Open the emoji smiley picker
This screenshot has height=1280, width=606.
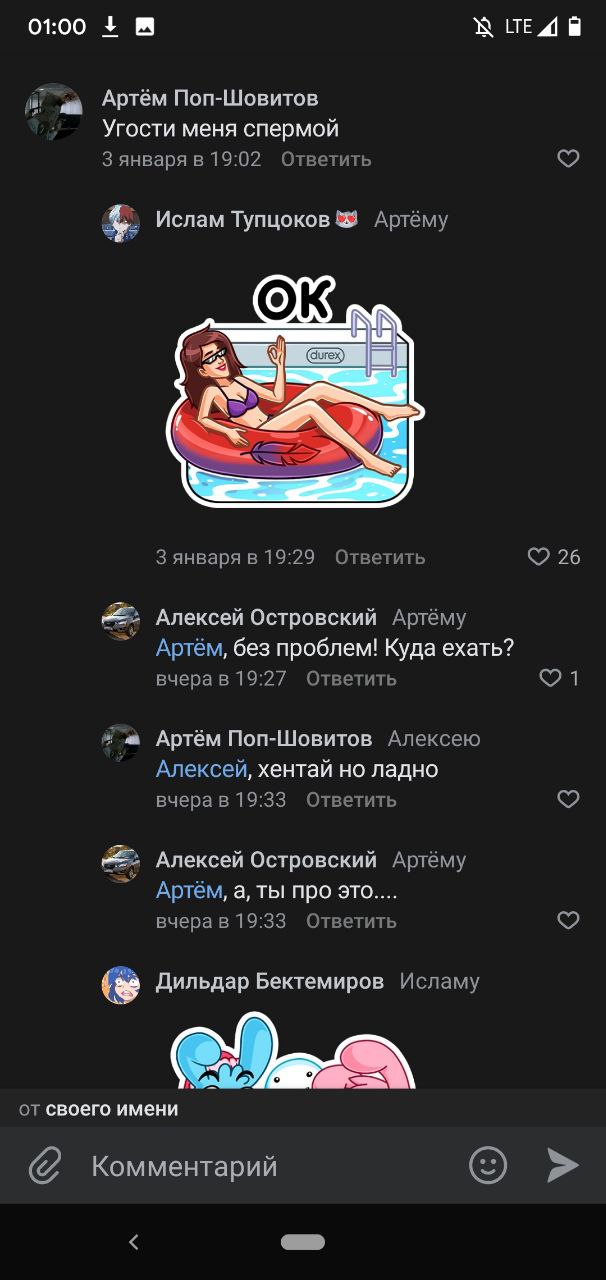click(x=488, y=1165)
